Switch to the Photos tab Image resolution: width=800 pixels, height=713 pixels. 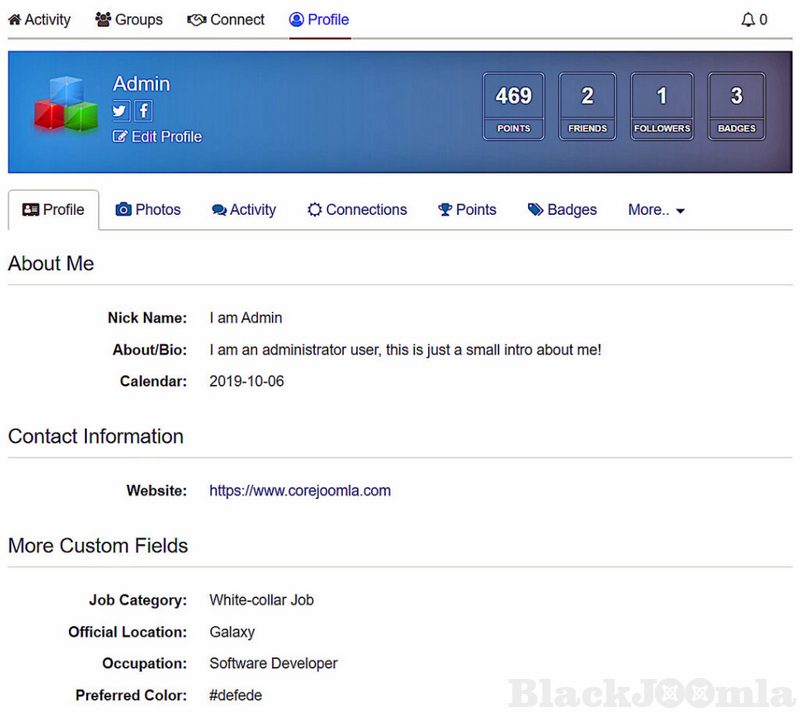point(148,210)
